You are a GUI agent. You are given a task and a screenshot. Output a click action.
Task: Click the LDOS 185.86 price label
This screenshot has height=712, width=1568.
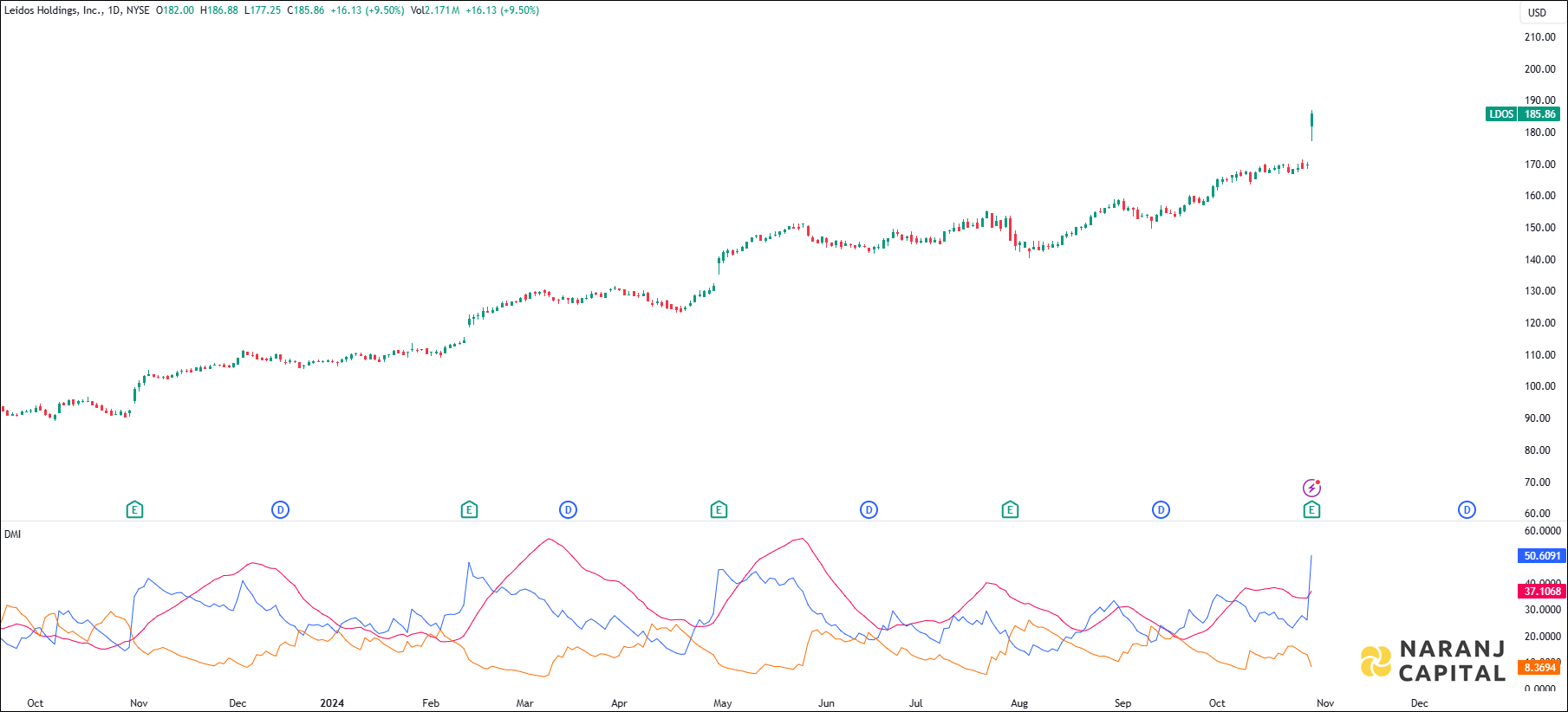[1526, 114]
